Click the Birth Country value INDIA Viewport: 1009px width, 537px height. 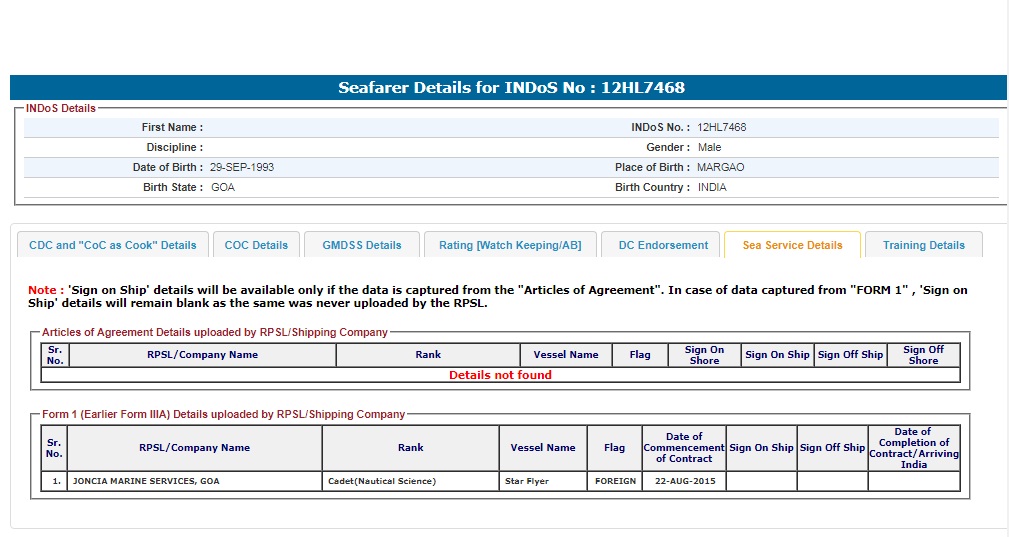[x=712, y=188]
